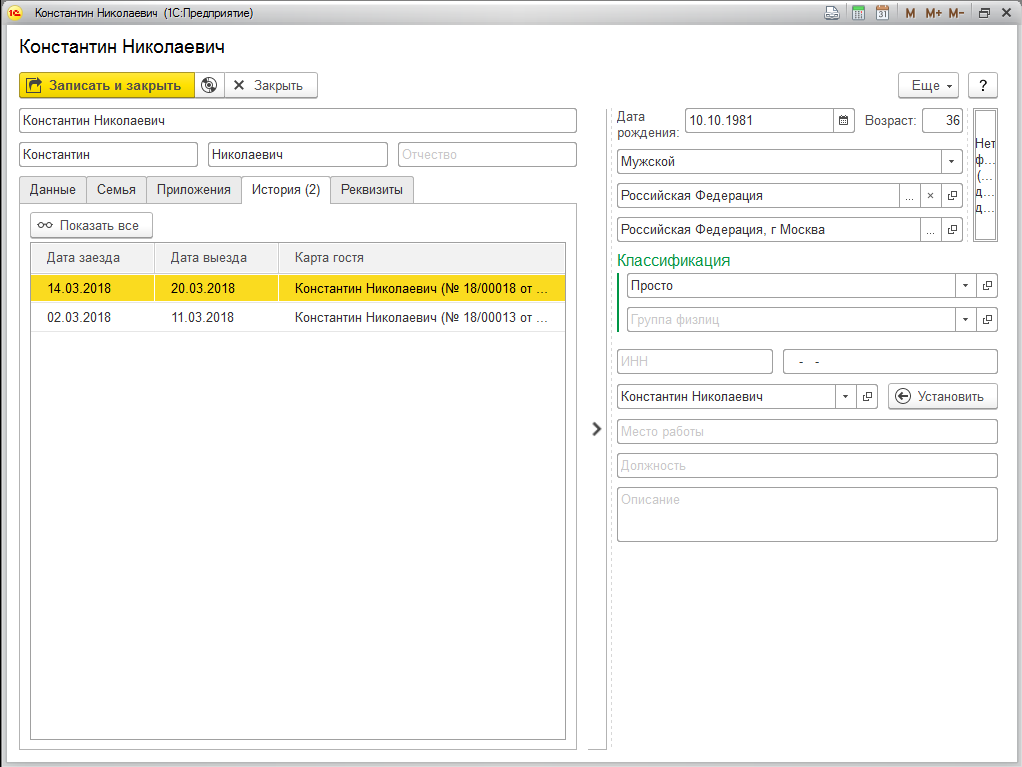Open date picker for Дата рождения
The height and width of the screenshot is (767, 1022).
click(843, 121)
